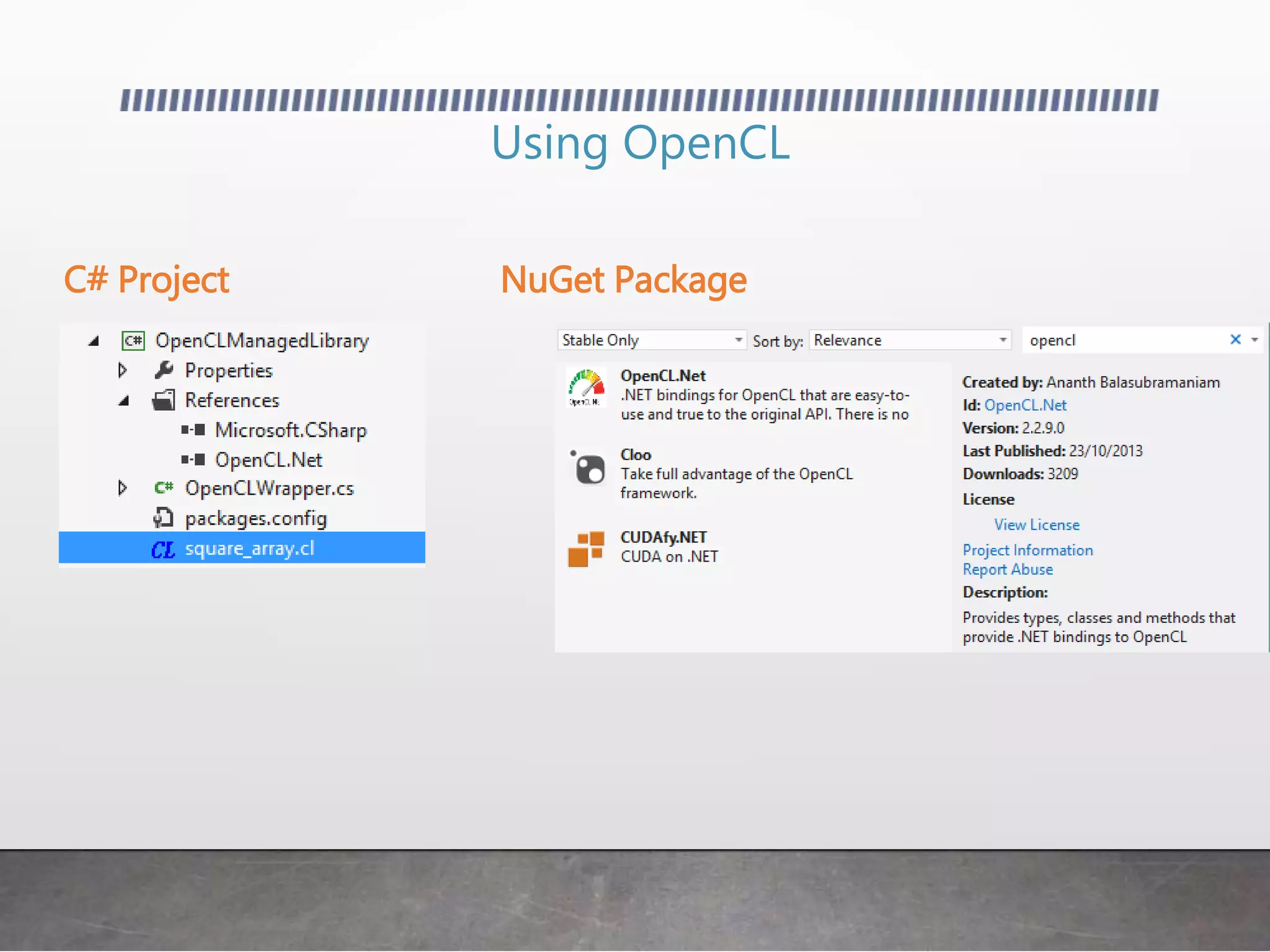Screen dimensions: 1270x952
Task: Click the C# project icon beside OpenCLManagedLibrary
Action: point(133,341)
